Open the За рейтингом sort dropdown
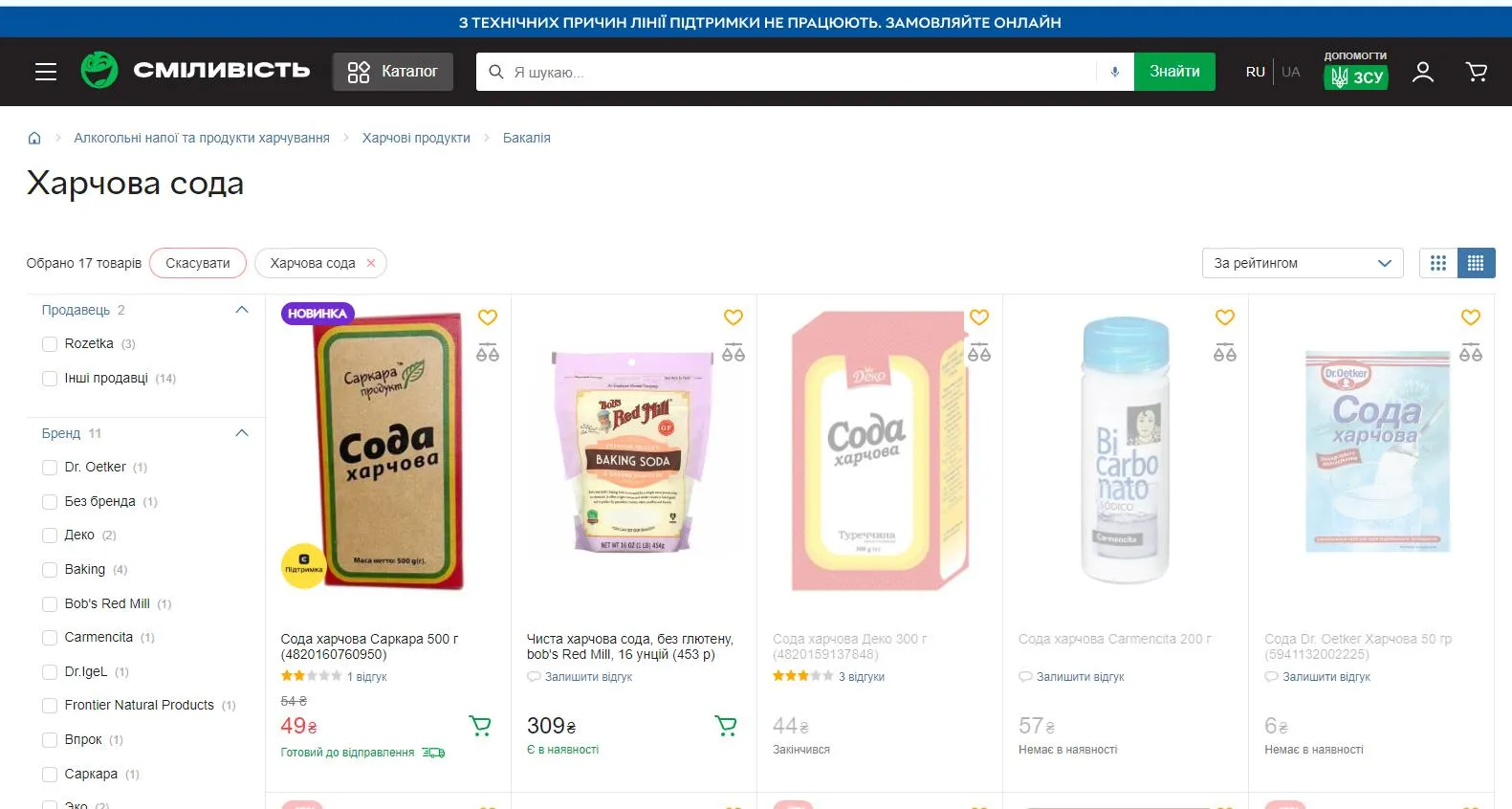Viewport: 1512px width, 809px height. 1302,263
